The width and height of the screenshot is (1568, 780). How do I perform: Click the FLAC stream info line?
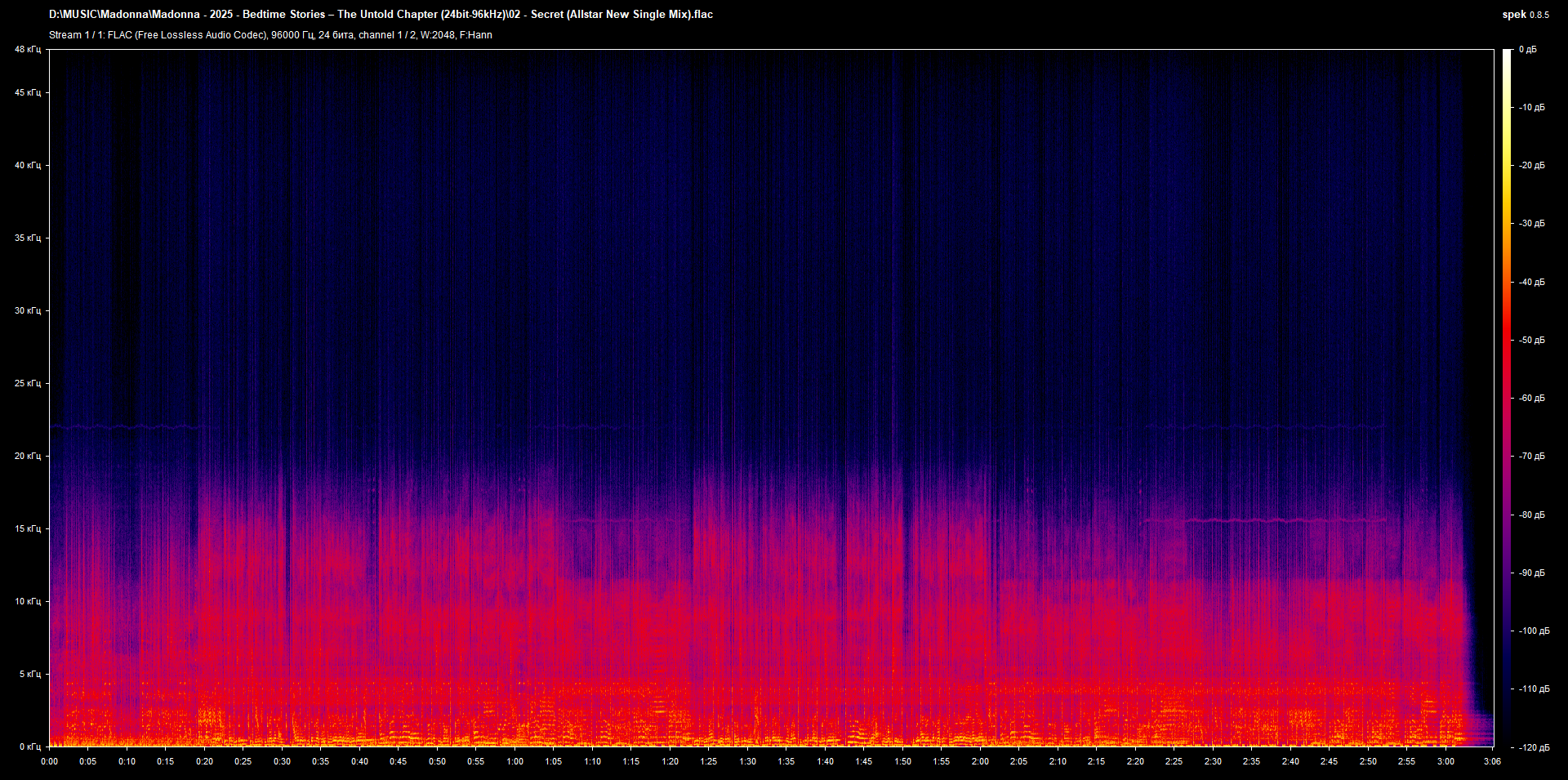pyautogui.click(x=270, y=35)
